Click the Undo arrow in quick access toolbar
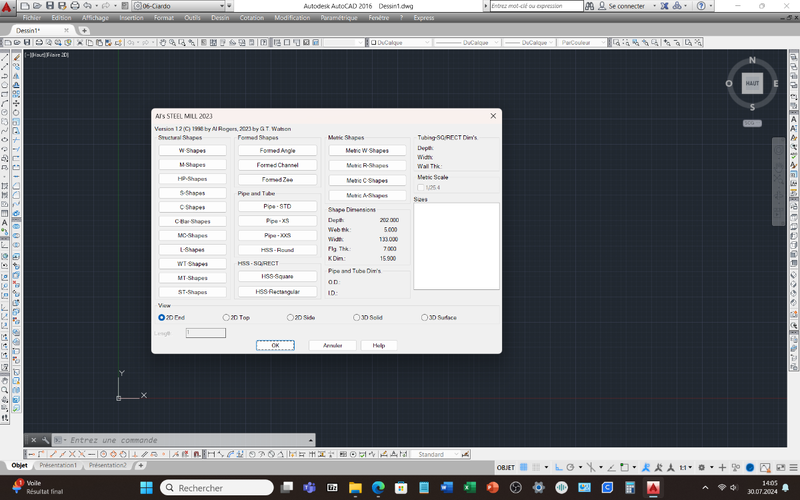The width and height of the screenshot is (800, 500). pos(87,6)
